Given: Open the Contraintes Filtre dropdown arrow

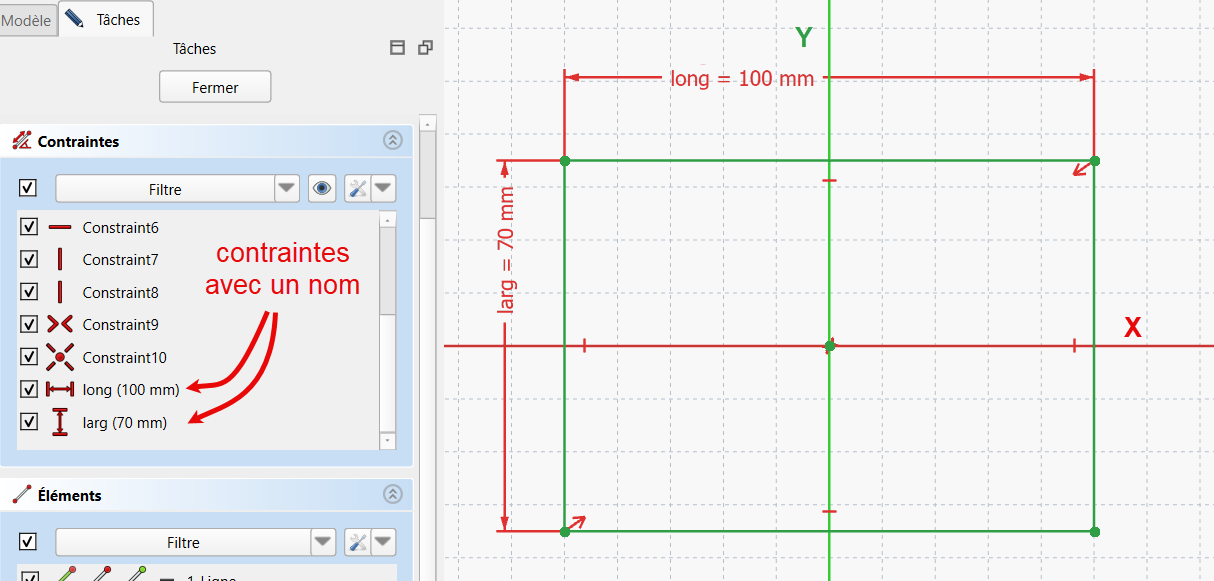Looking at the screenshot, I should click(287, 189).
